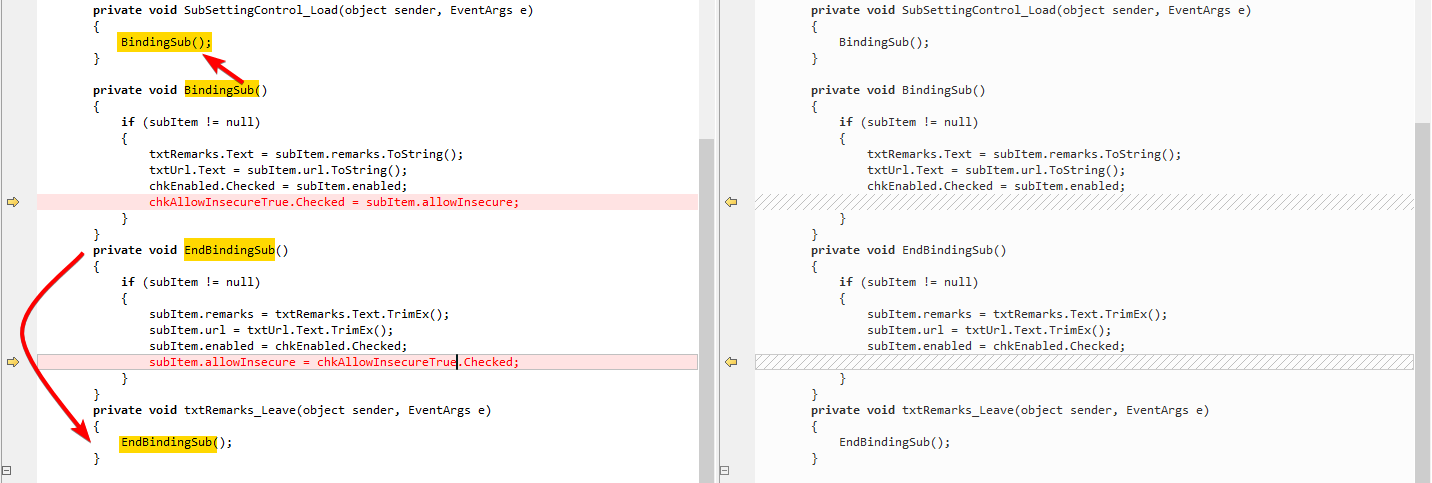The height and width of the screenshot is (483, 1432).
Task: Click lower left-pointing merge arrow in right pane
Action: pos(731,362)
